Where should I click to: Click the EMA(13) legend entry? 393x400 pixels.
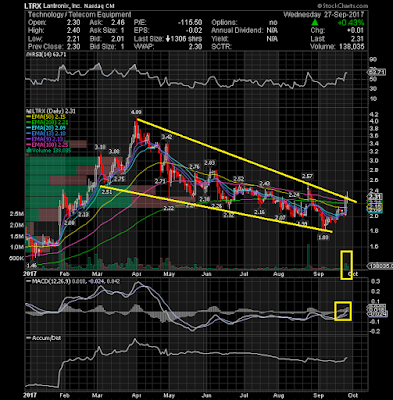click(47, 134)
